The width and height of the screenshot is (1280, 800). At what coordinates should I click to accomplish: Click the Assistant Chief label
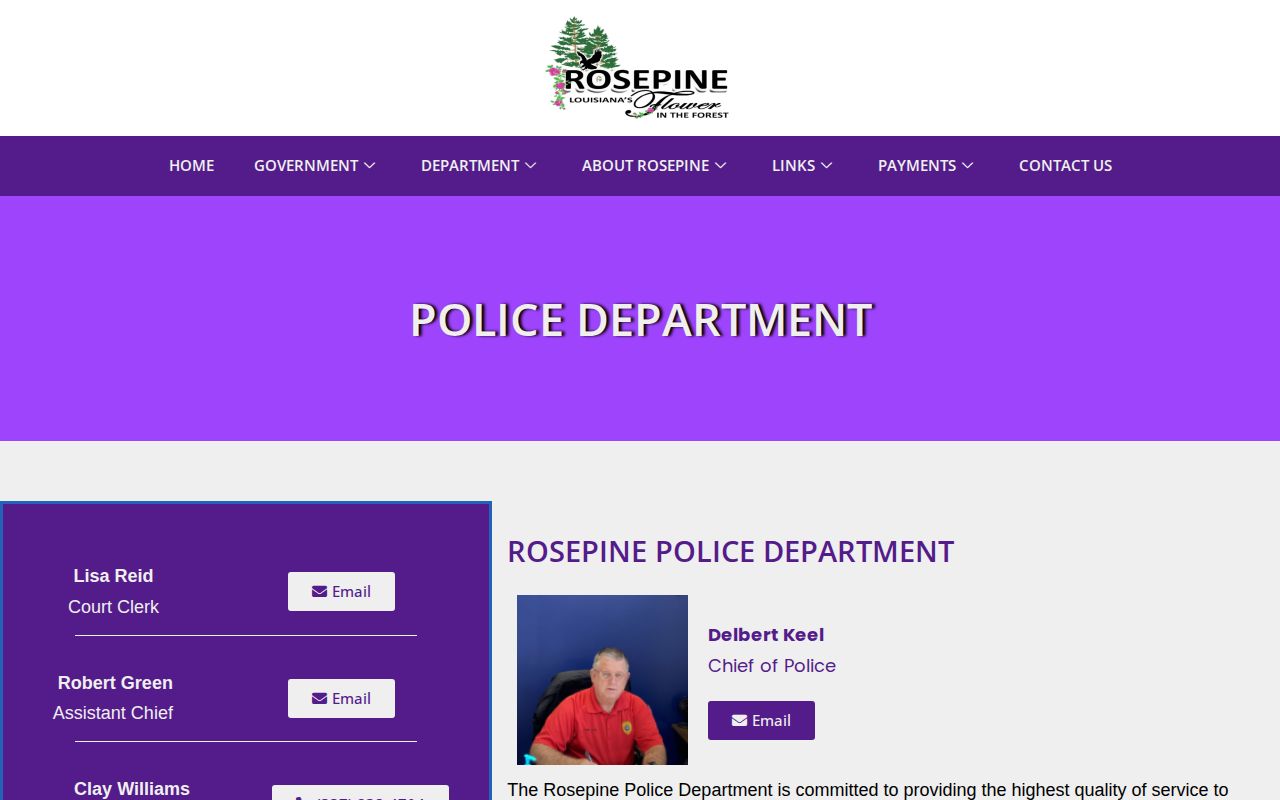[113, 713]
